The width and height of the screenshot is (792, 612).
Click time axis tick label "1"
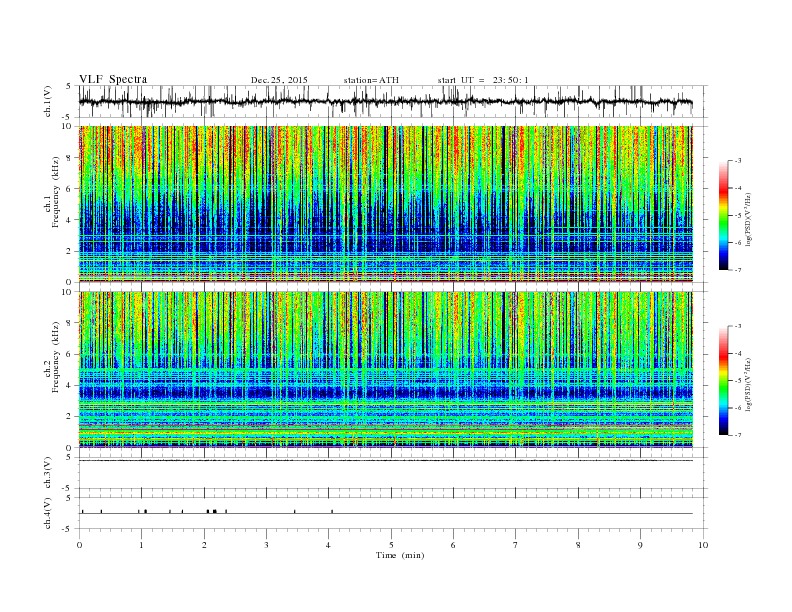click(x=141, y=545)
